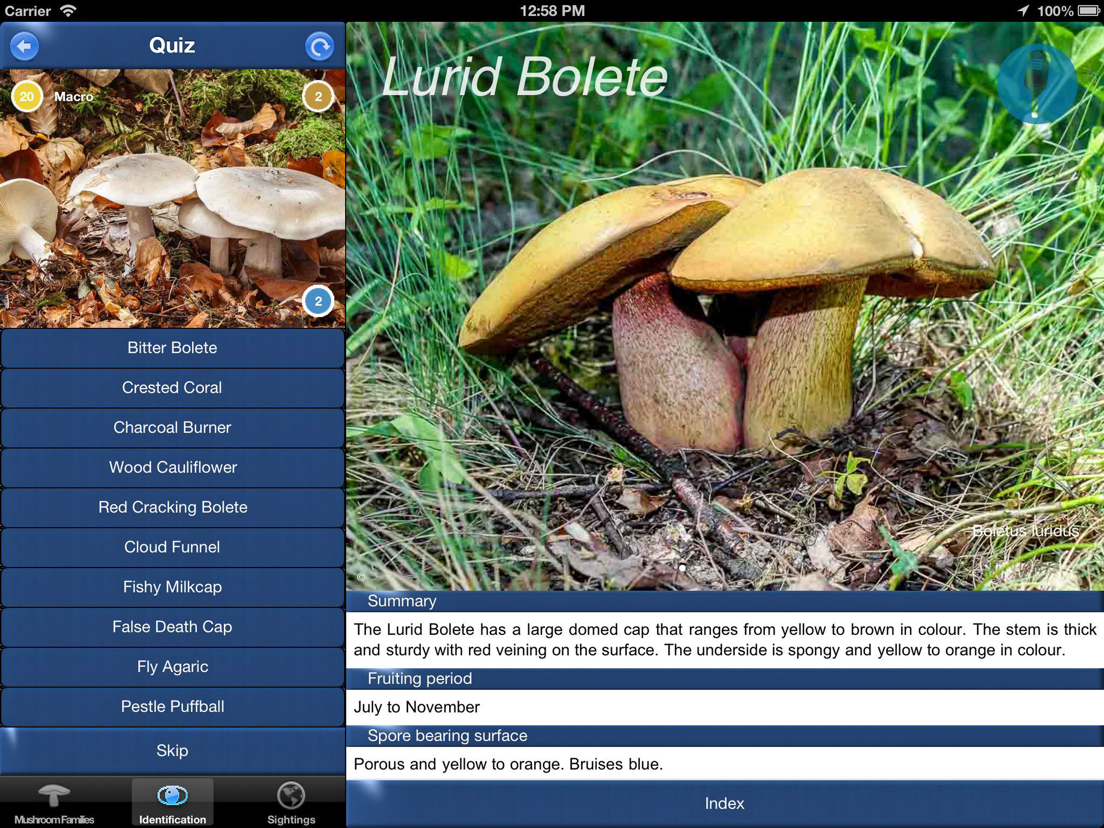Select Cloud Funnel as the answer
Screen dimensions: 1104x828
172,547
